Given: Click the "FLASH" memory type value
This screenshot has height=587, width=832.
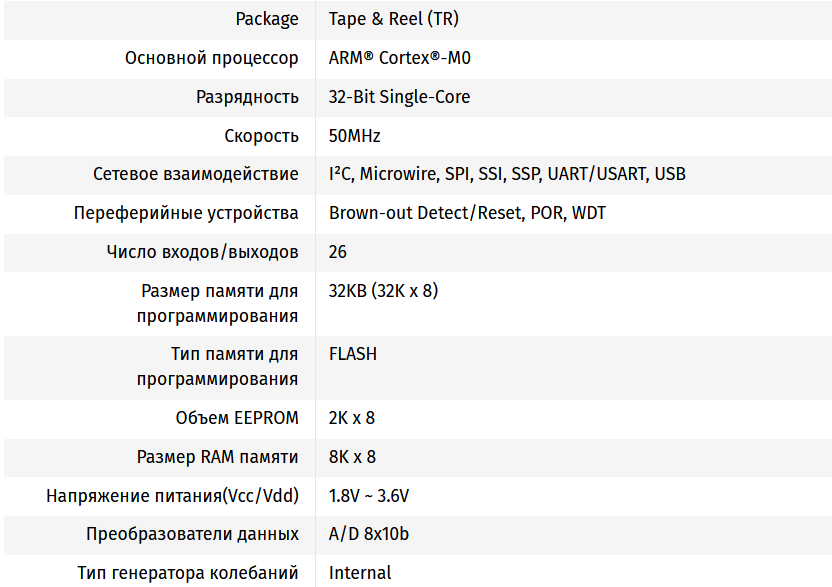Looking at the screenshot, I should [x=353, y=354].
